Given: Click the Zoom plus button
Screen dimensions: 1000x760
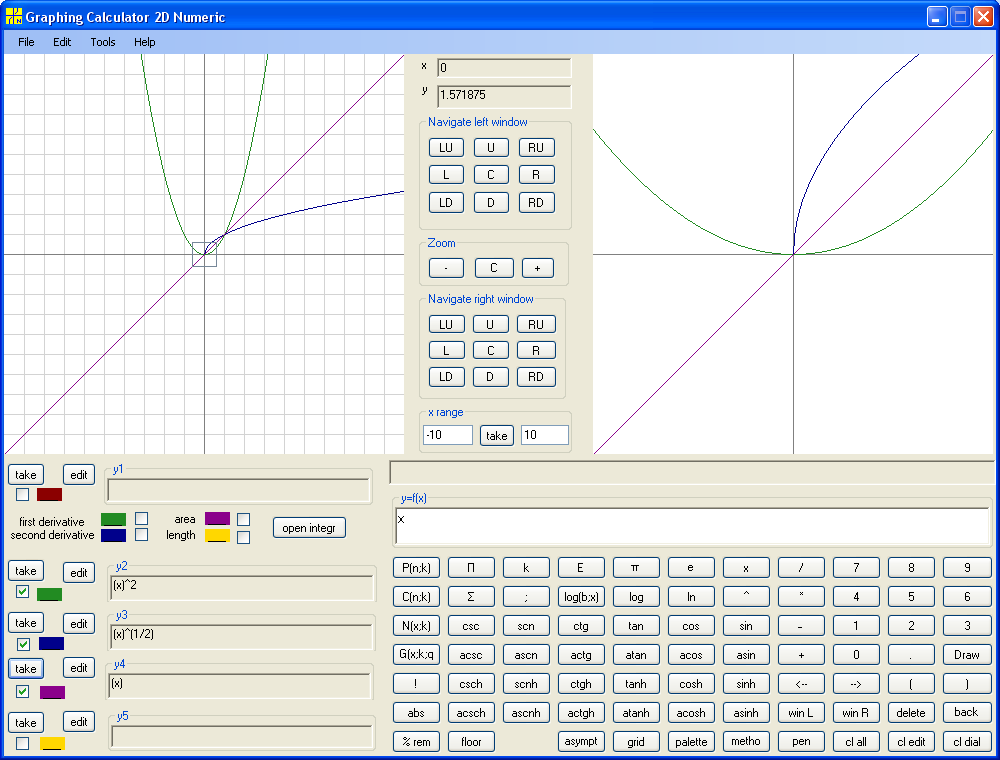Looking at the screenshot, I should click(x=538, y=268).
